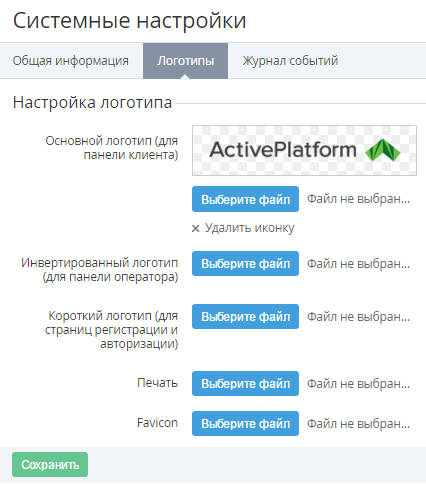Choose file for Короткий логотип
Viewport: 426px width, 489px height.
[245, 316]
